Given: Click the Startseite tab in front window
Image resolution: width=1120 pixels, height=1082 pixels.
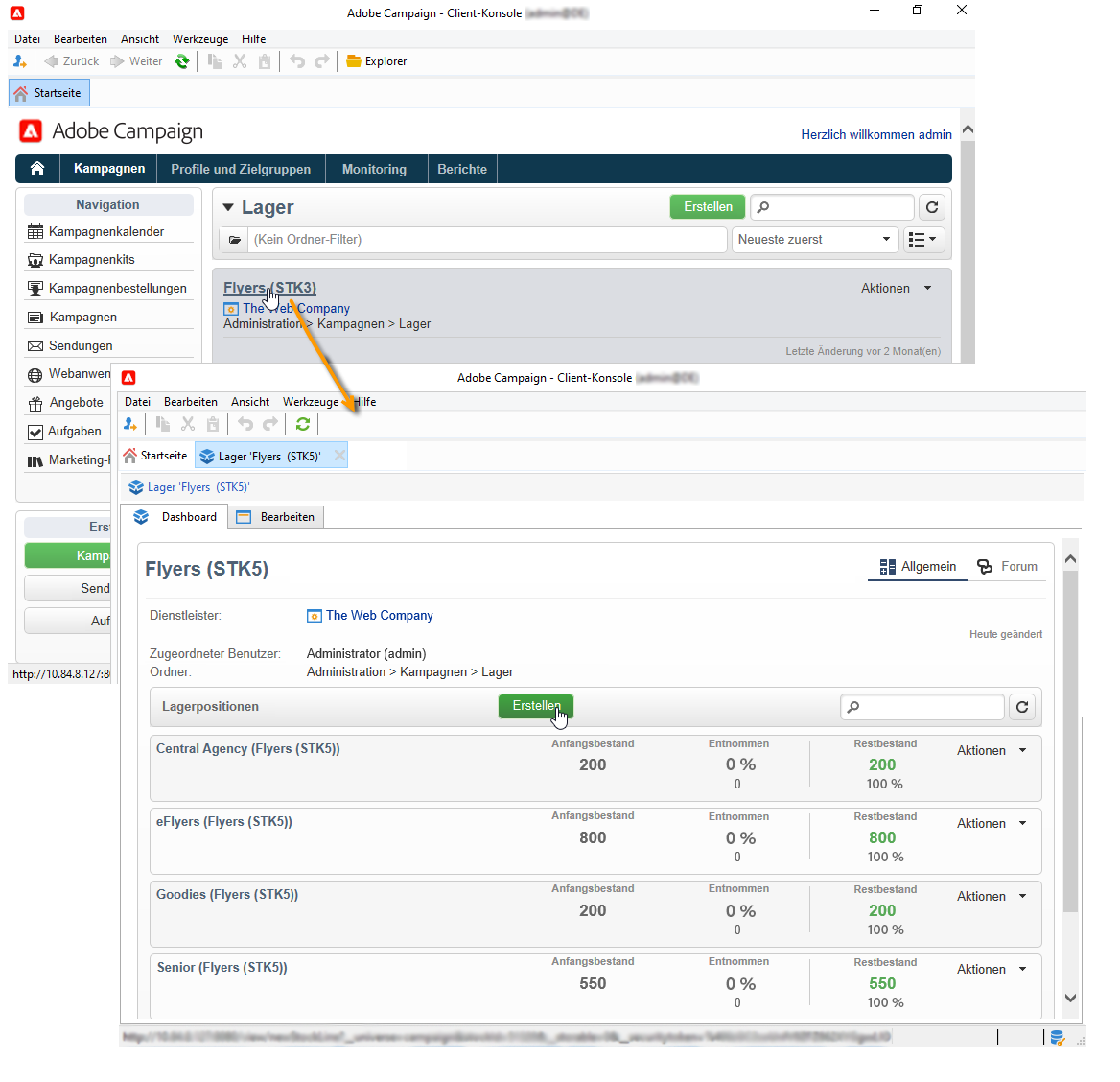Looking at the screenshot, I should click(155, 456).
